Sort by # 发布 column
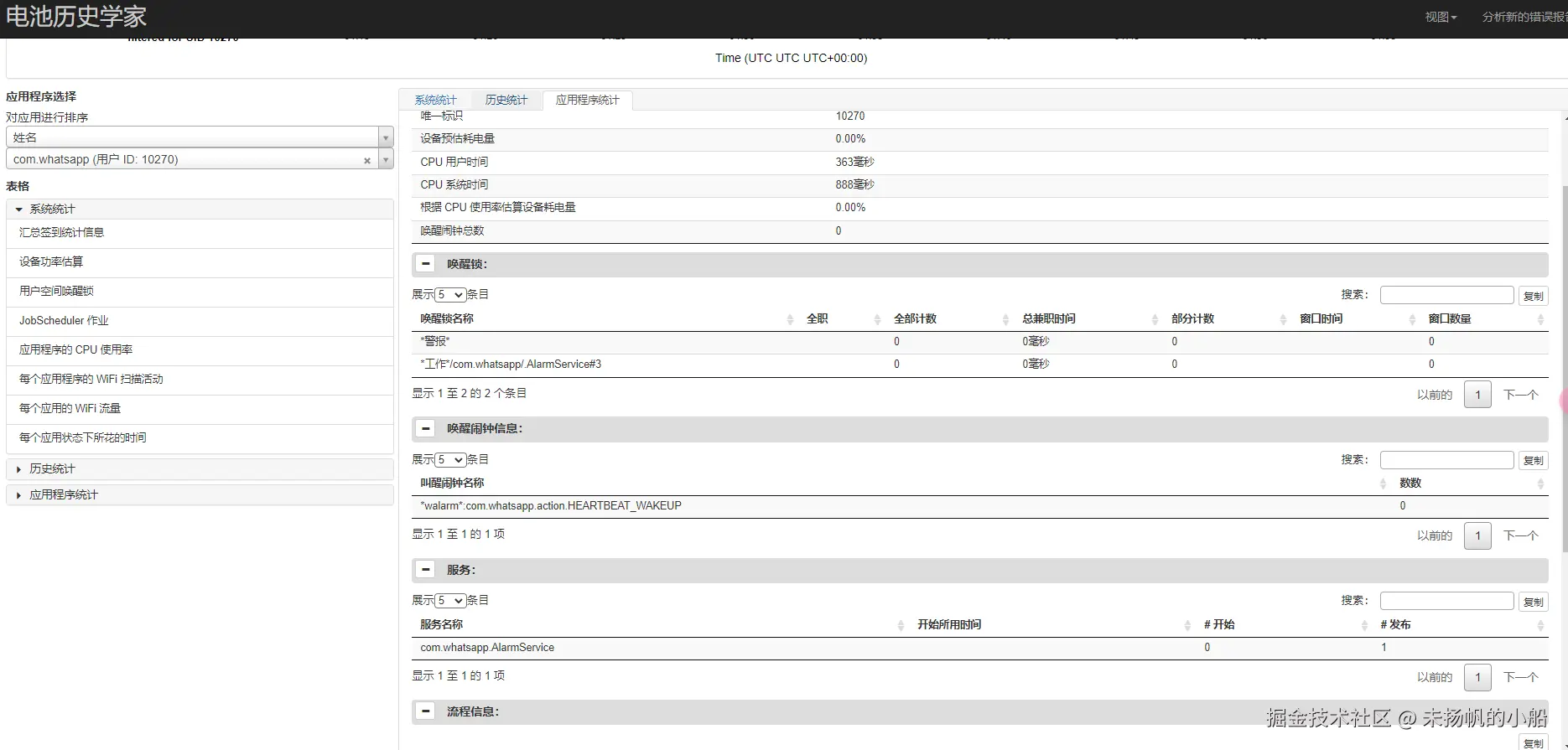The width and height of the screenshot is (1568, 750). (x=1461, y=624)
